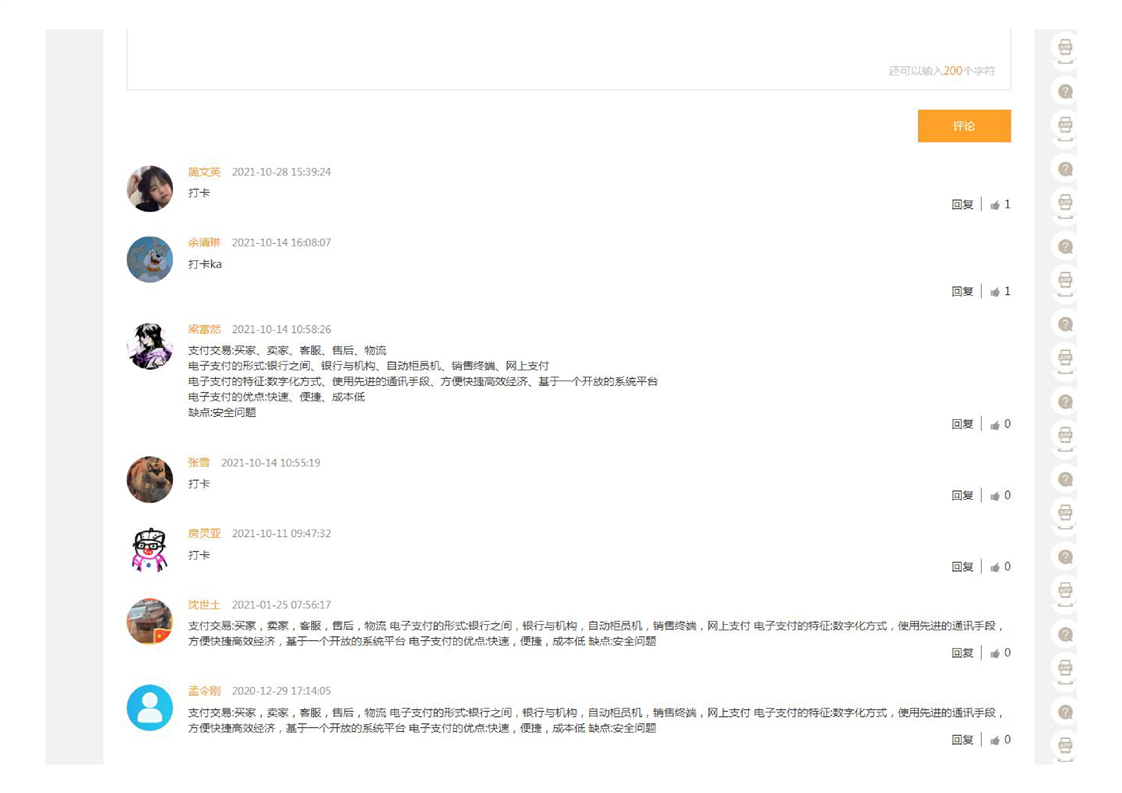Click 回复 under 孟令刚's comment
The width and height of the screenshot is (1122, 793).
962,741
